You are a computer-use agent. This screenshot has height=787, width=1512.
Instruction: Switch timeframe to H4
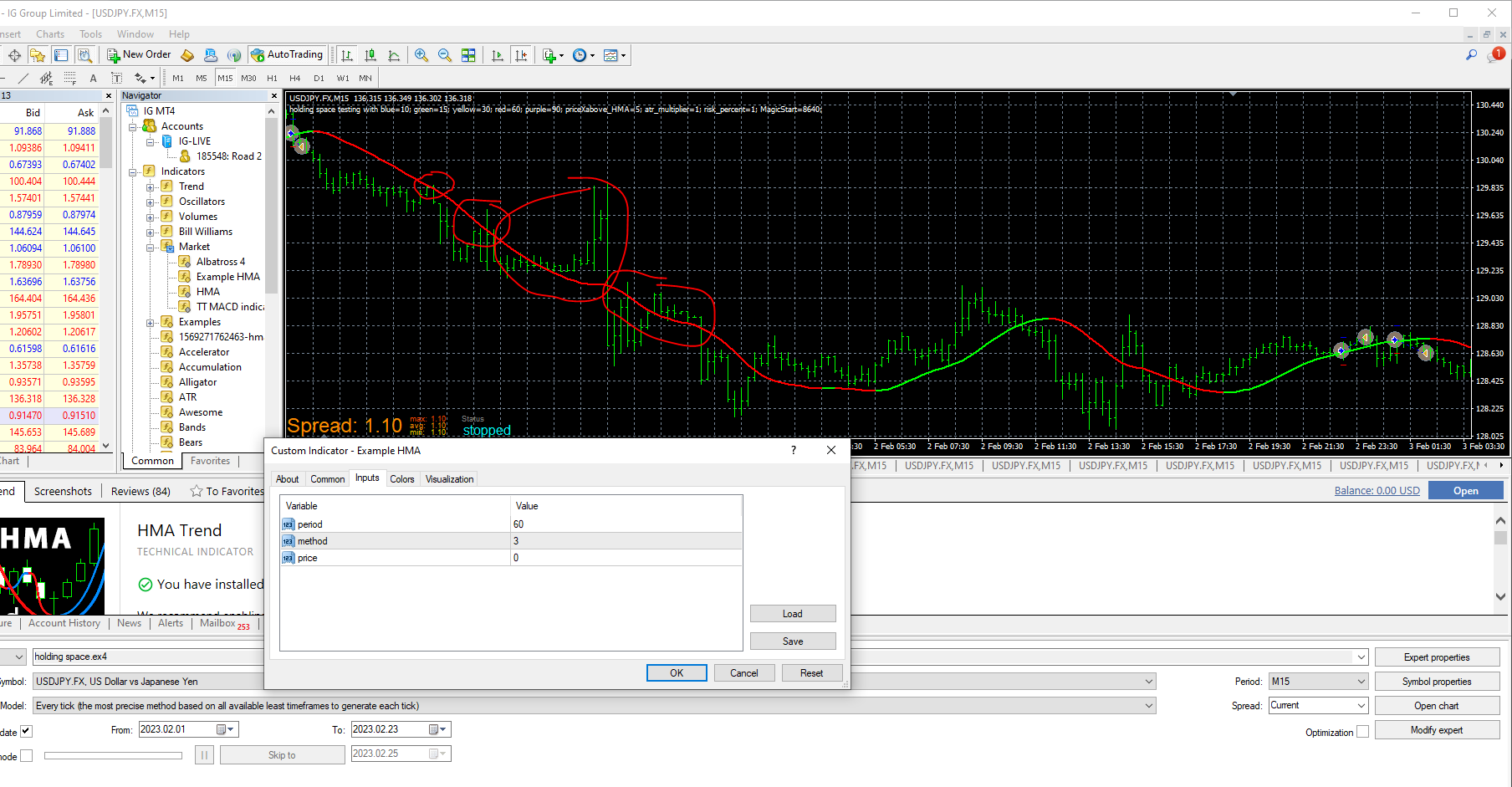pos(295,78)
